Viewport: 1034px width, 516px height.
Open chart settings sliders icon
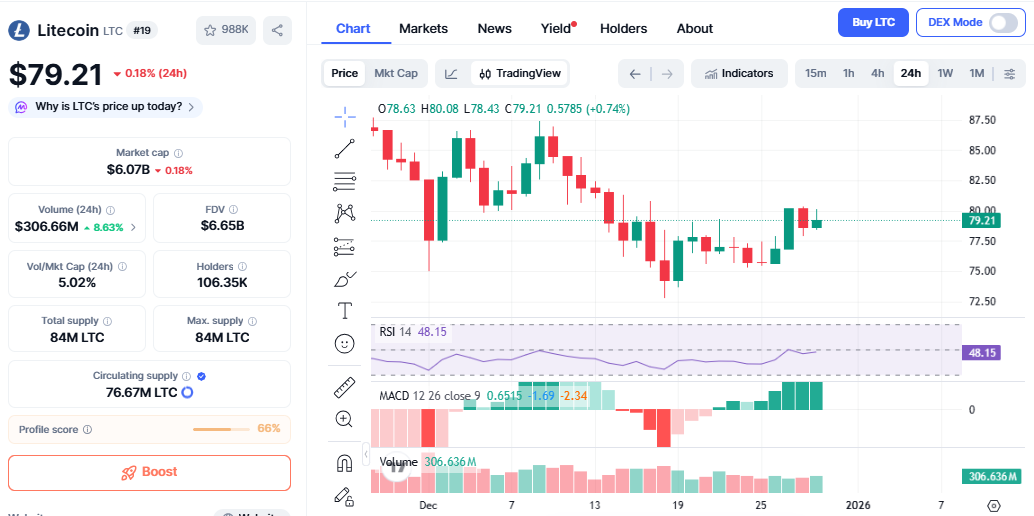tap(1009, 73)
